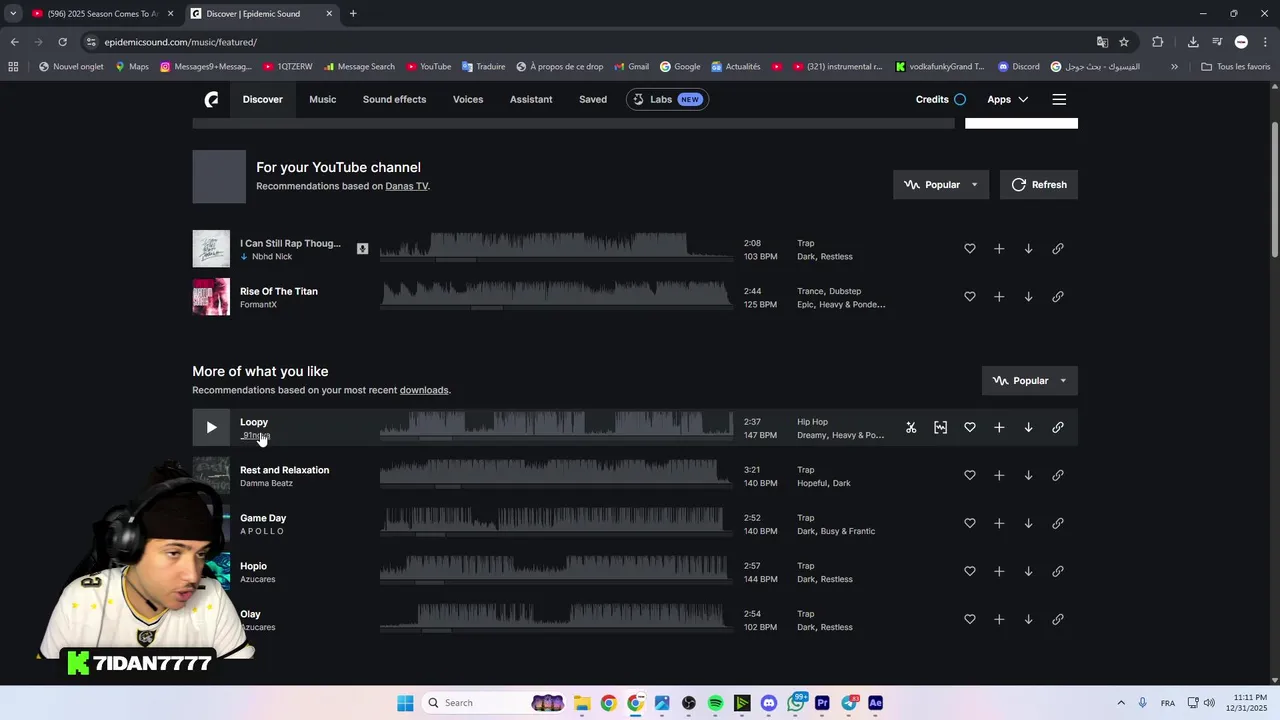
Task: Show all bookmarks in Tous les favoris
Action: click(1235, 67)
